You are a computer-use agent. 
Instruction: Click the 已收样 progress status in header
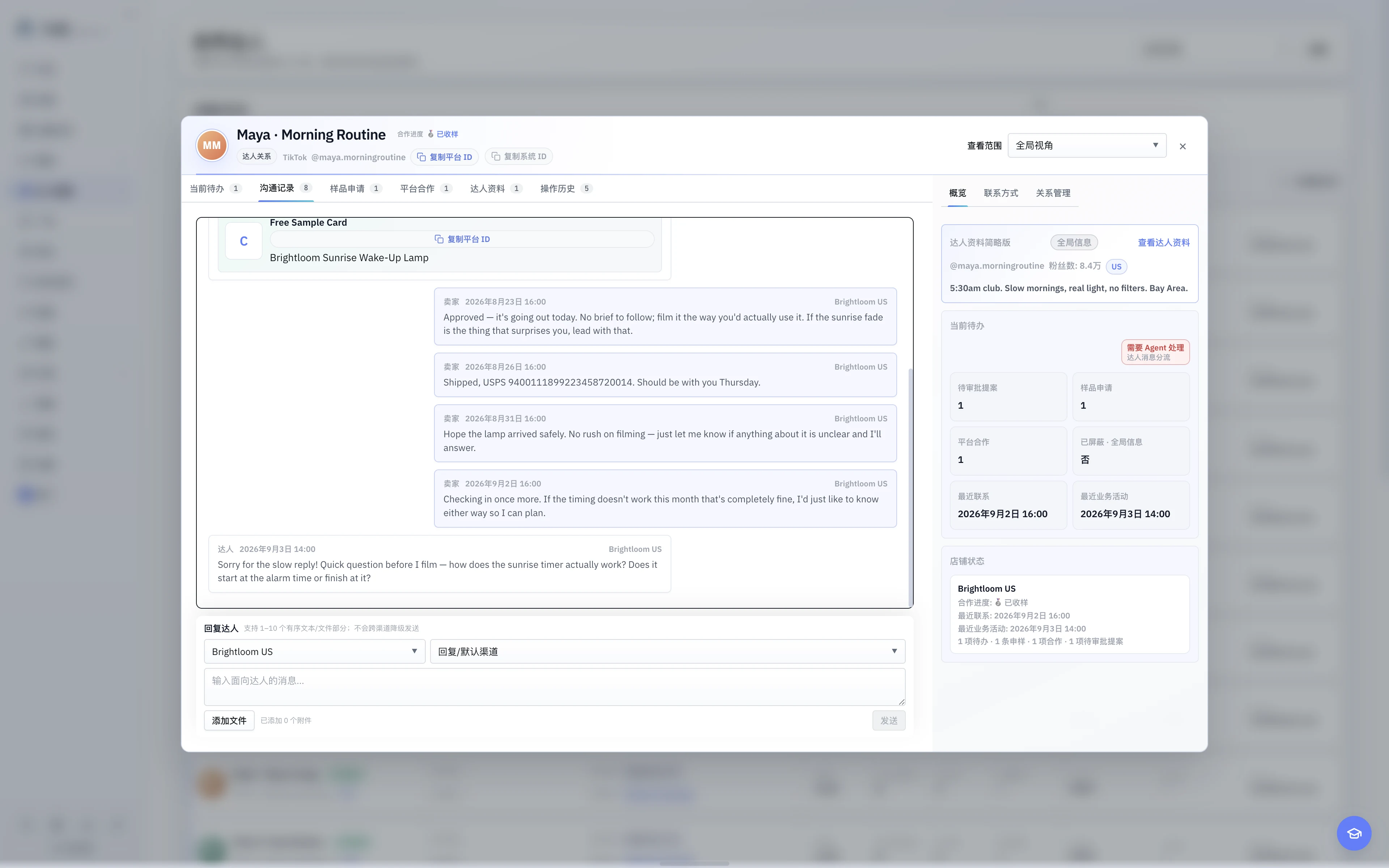(442, 134)
